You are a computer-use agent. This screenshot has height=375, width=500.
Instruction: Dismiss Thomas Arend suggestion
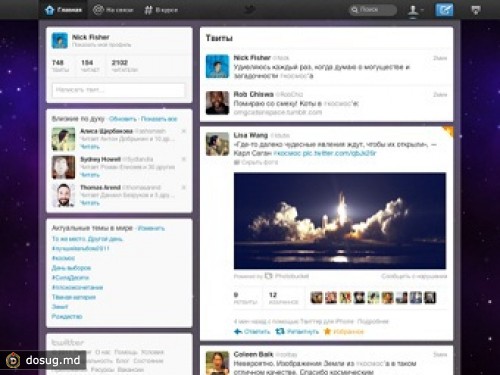pos(183,187)
